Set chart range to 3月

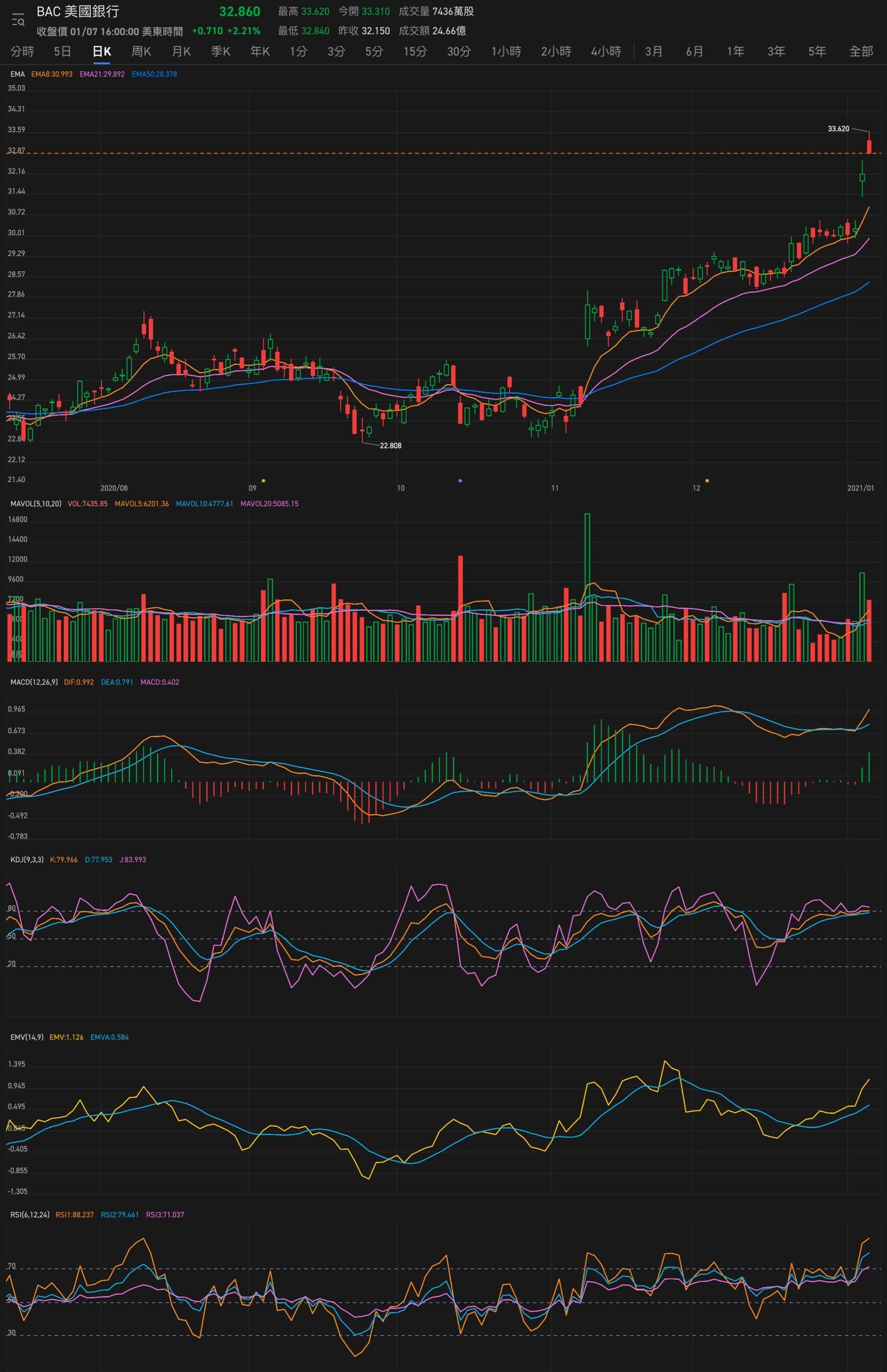(x=654, y=51)
